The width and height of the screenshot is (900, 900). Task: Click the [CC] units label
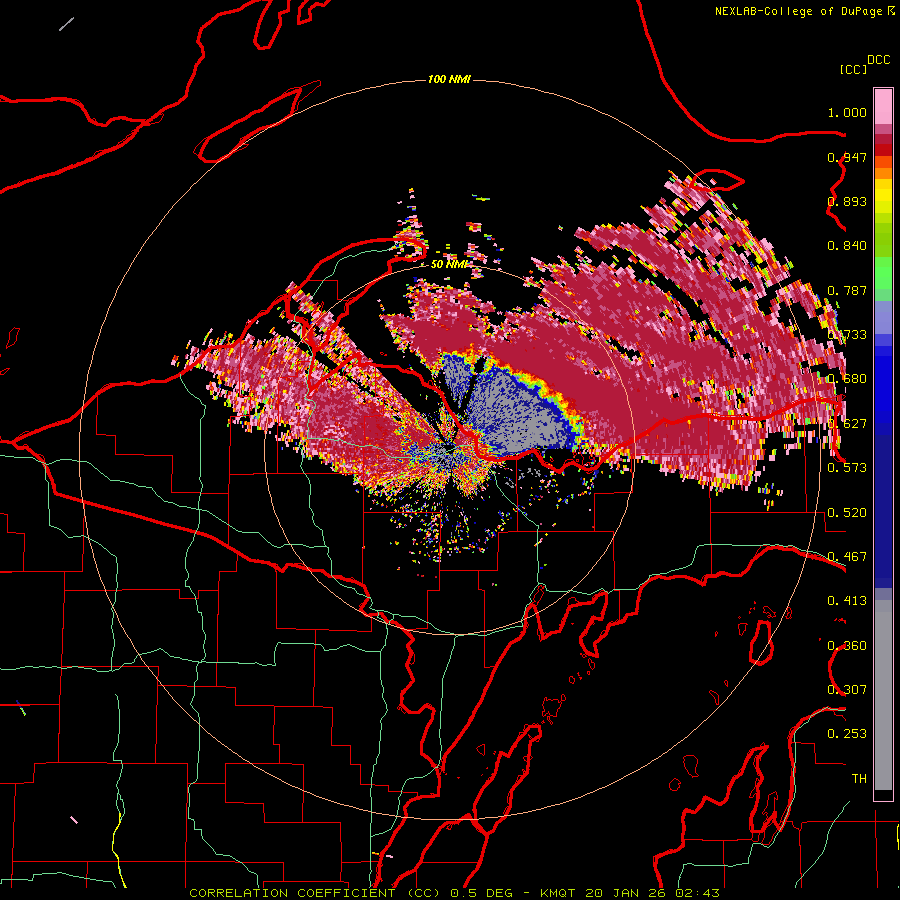click(853, 69)
